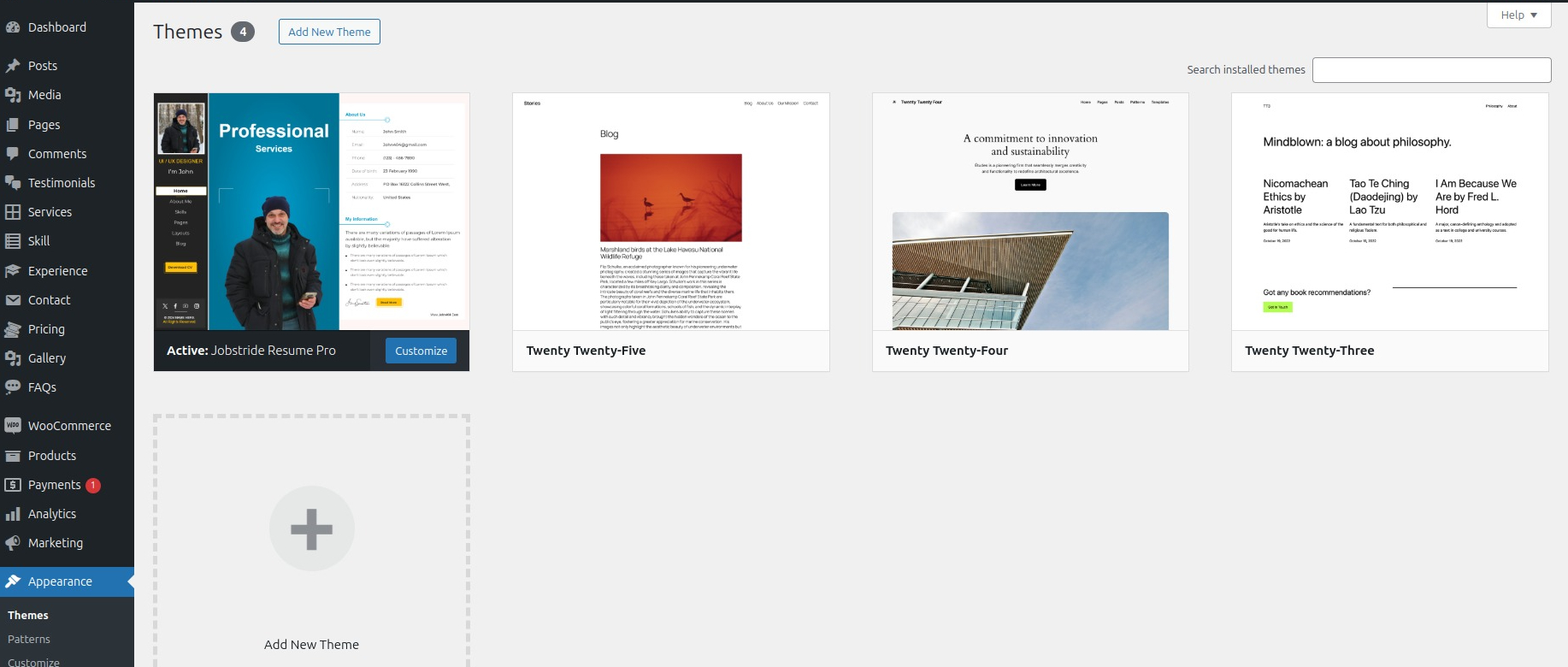Screen dimensions: 1568x667
Task: Click the Analytics bar chart icon
Action: pyautogui.click(x=13, y=514)
